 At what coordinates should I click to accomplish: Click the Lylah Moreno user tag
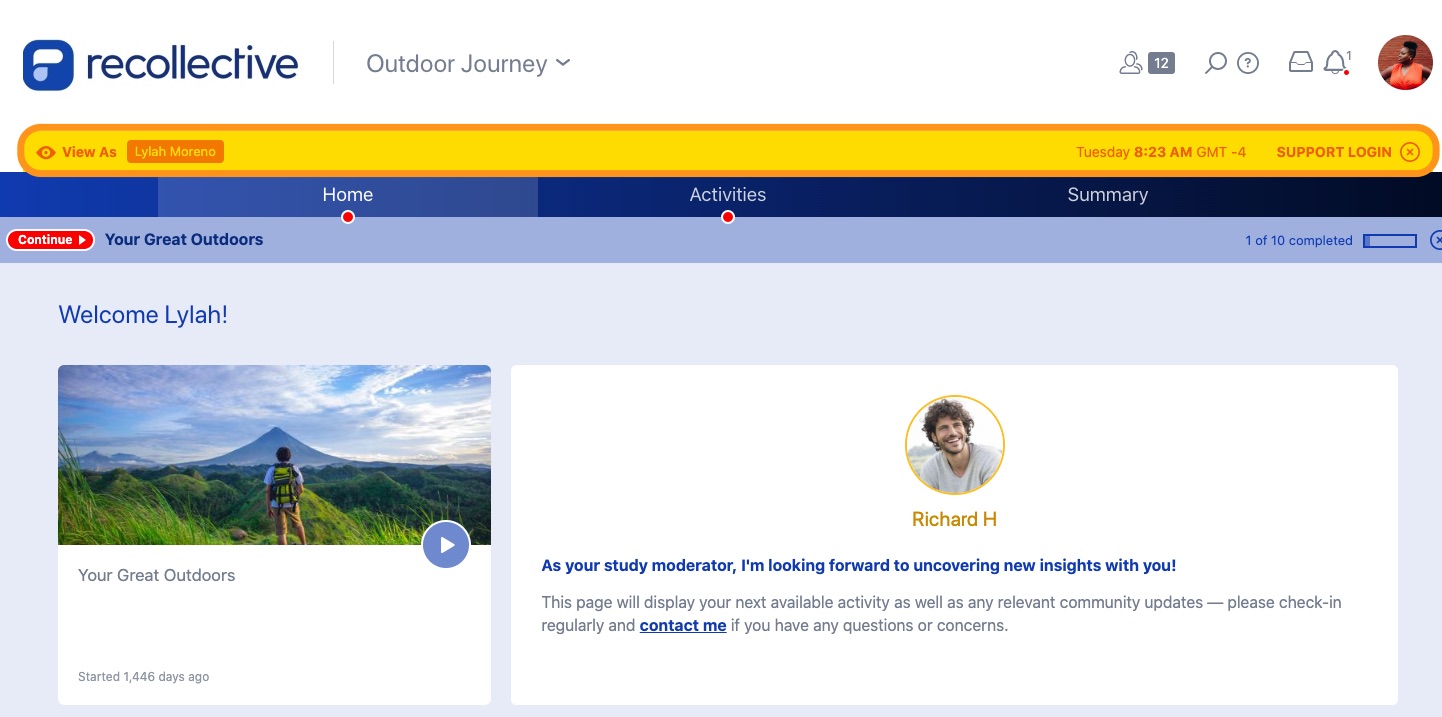[175, 152]
